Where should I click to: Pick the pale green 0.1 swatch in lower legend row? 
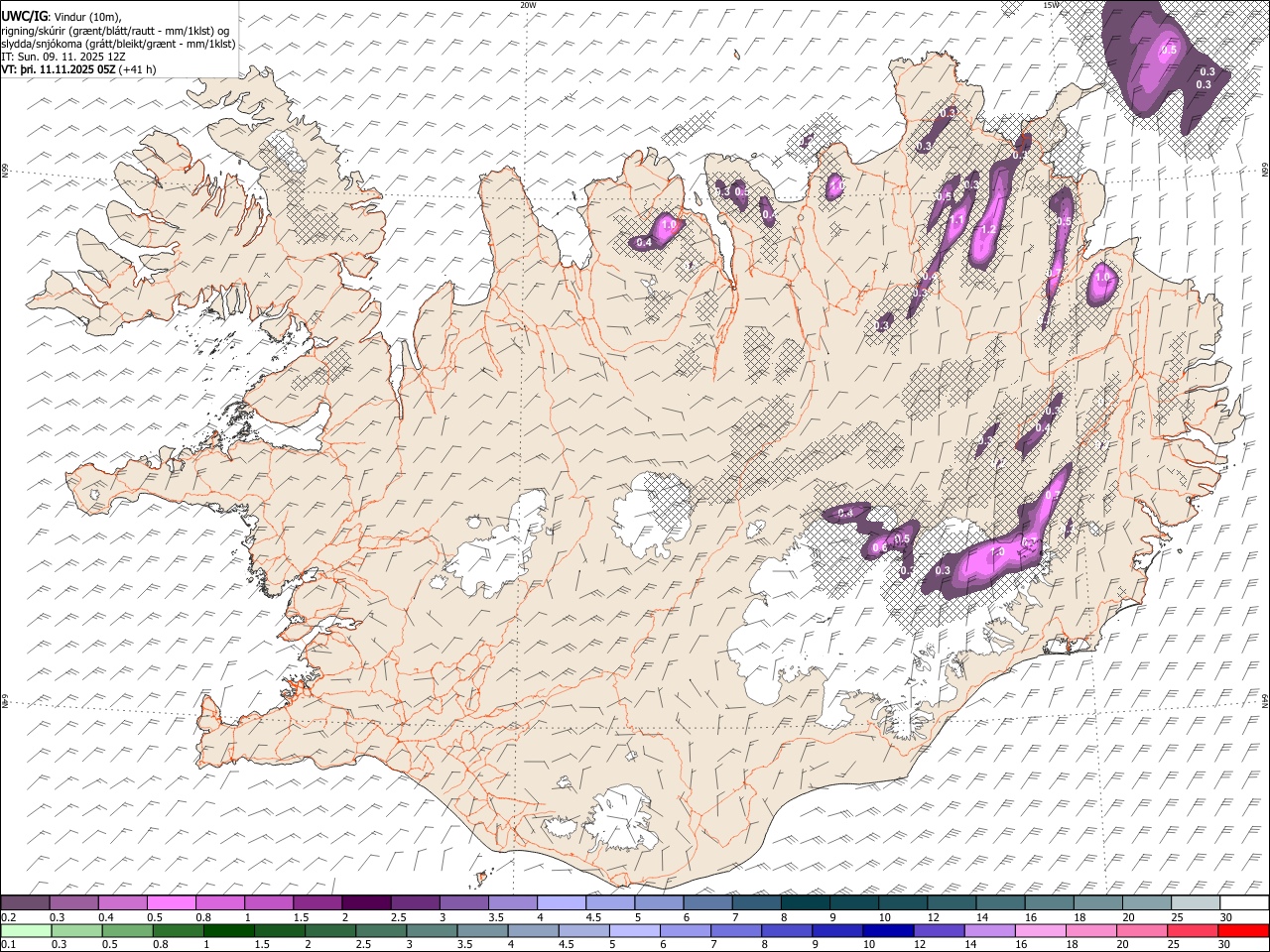point(25,930)
